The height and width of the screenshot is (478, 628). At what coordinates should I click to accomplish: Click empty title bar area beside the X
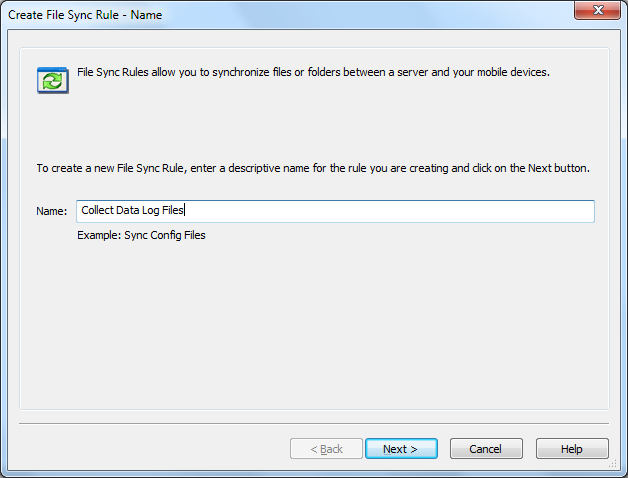[x=360, y=14]
